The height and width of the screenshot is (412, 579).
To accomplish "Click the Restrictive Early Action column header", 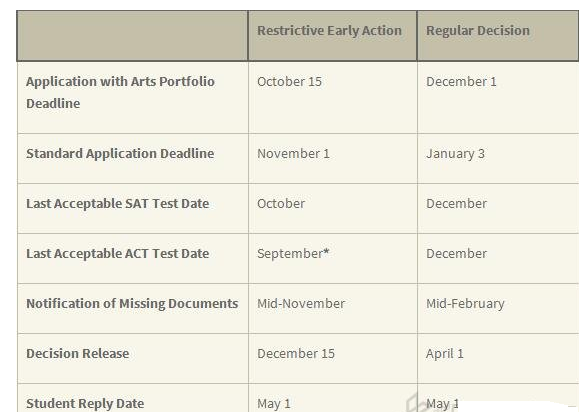I will click(x=329, y=31).
